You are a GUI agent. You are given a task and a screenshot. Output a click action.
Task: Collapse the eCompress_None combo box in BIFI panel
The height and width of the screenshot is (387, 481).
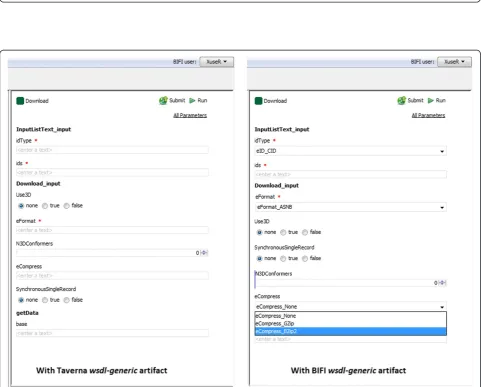351,306
